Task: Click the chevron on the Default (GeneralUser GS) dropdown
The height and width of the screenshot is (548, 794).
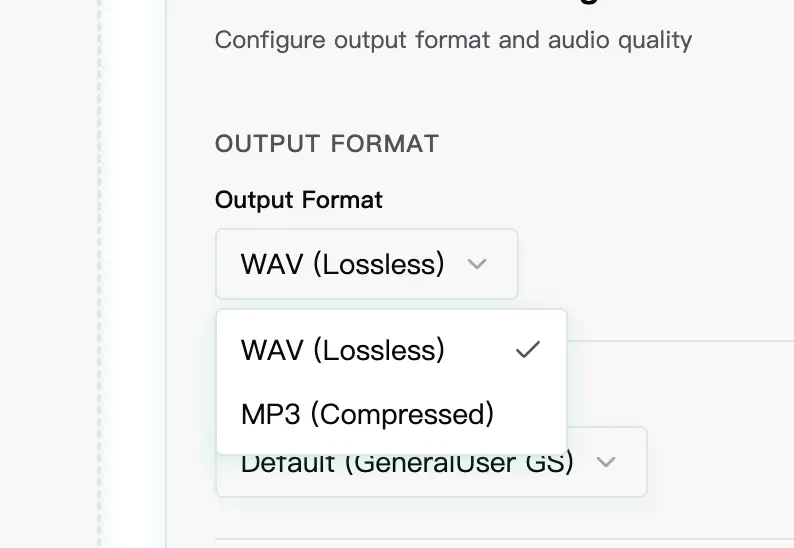Action: [605, 463]
